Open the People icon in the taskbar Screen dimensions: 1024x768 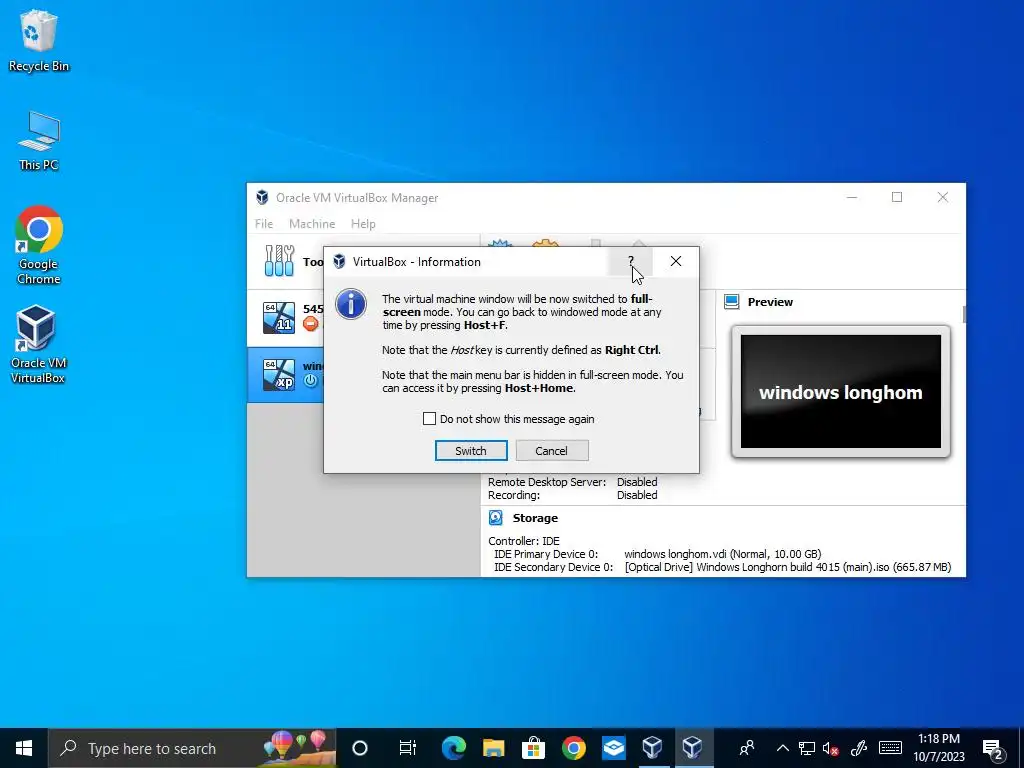click(747, 748)
